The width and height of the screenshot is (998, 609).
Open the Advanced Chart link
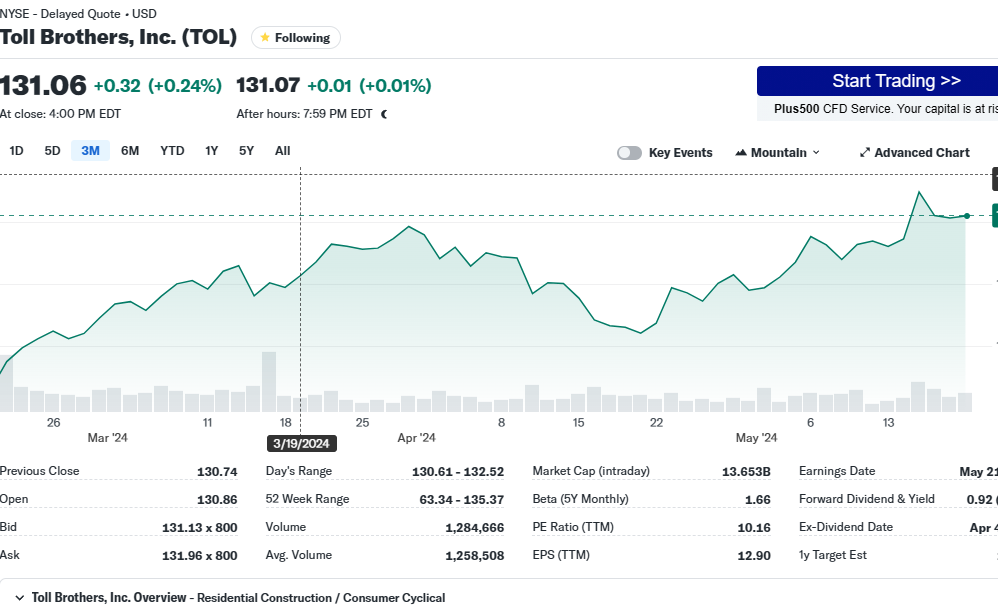coord(921,153)
